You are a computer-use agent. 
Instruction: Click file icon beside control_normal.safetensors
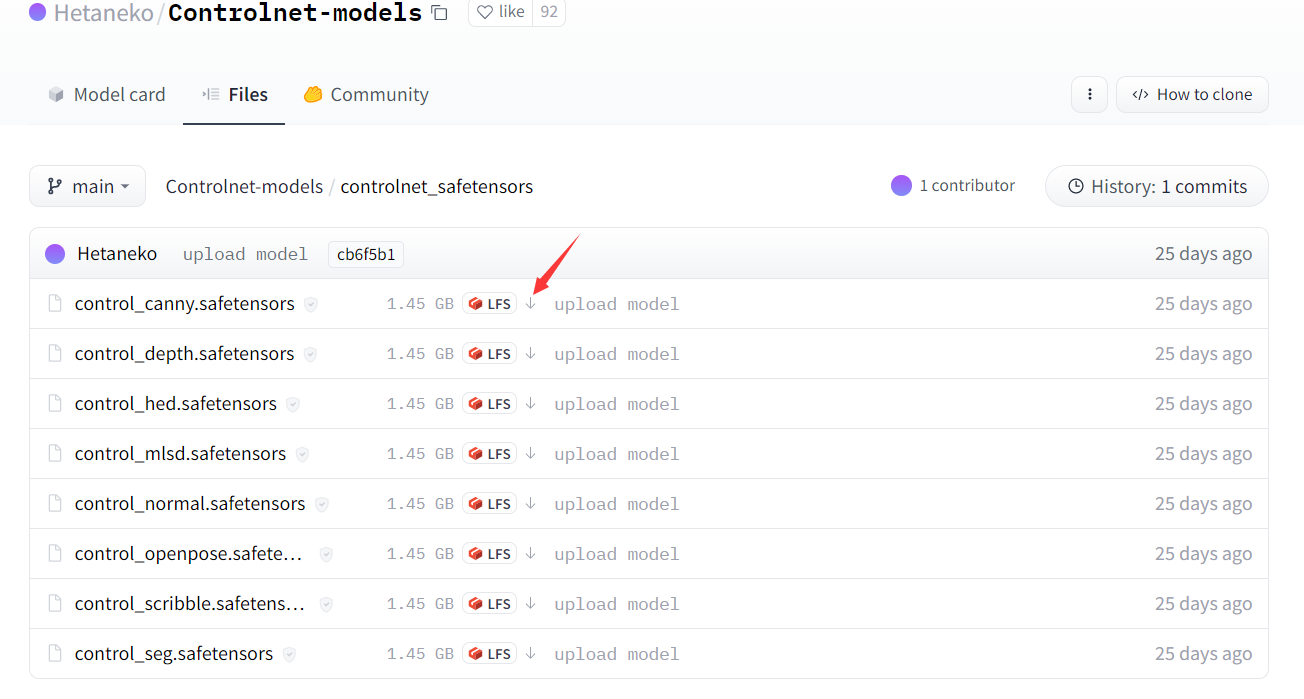[x=55, y=504]
